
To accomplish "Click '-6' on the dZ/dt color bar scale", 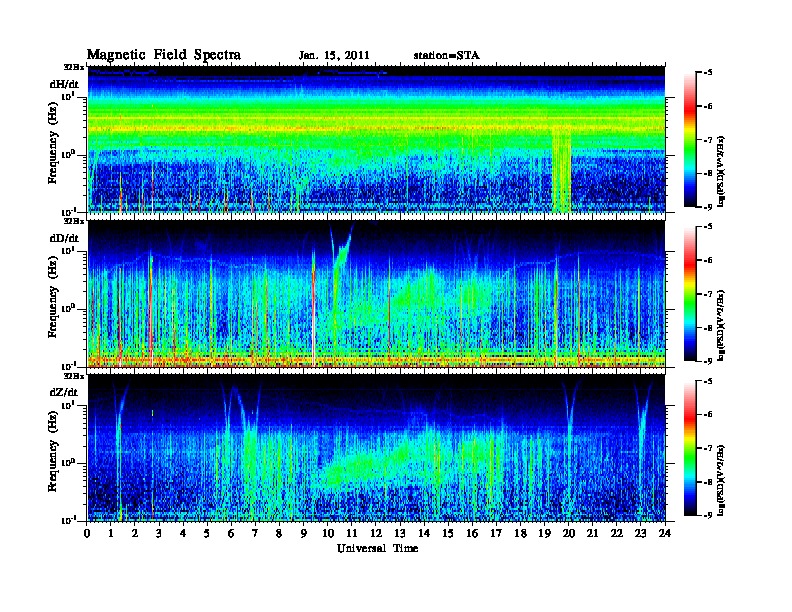I will tap(708, 415).
